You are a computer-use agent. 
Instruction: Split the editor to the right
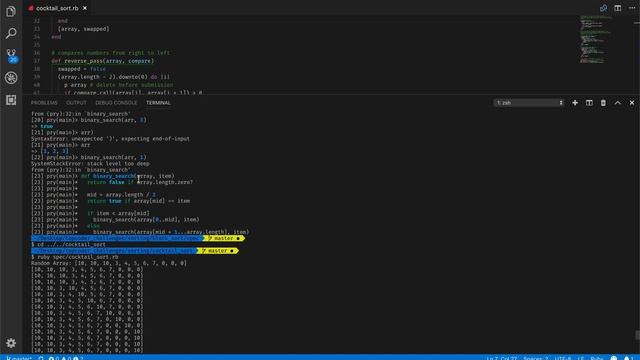pos(618,8)
